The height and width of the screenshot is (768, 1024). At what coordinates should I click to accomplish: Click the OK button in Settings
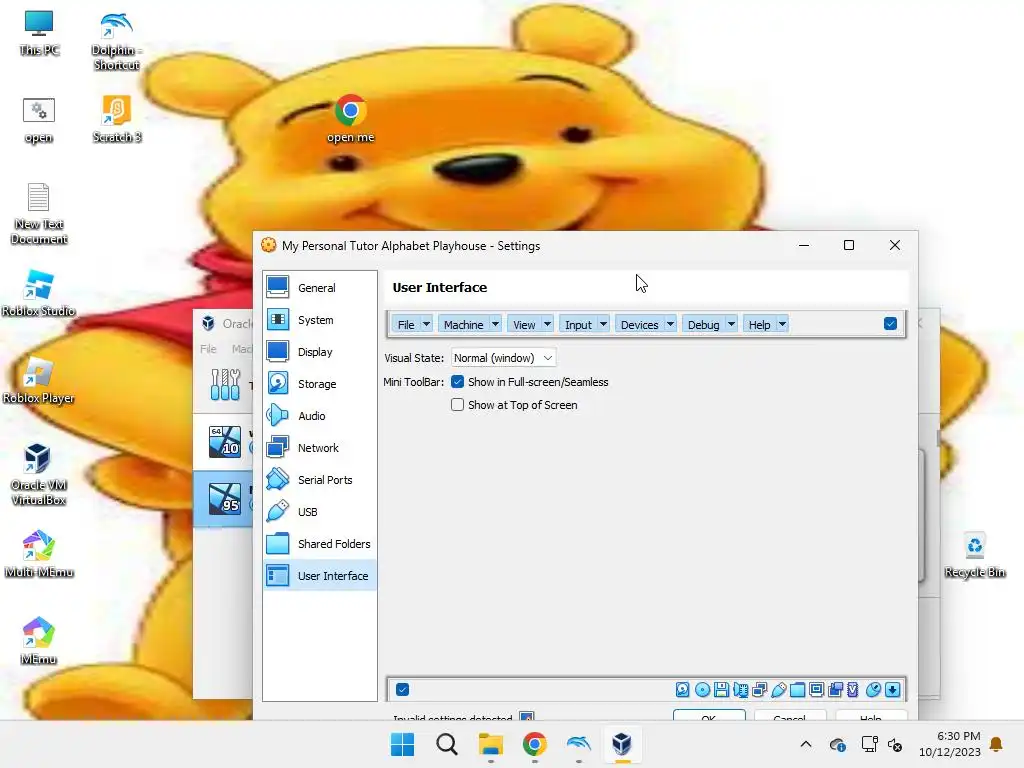[x=709, y=715]
